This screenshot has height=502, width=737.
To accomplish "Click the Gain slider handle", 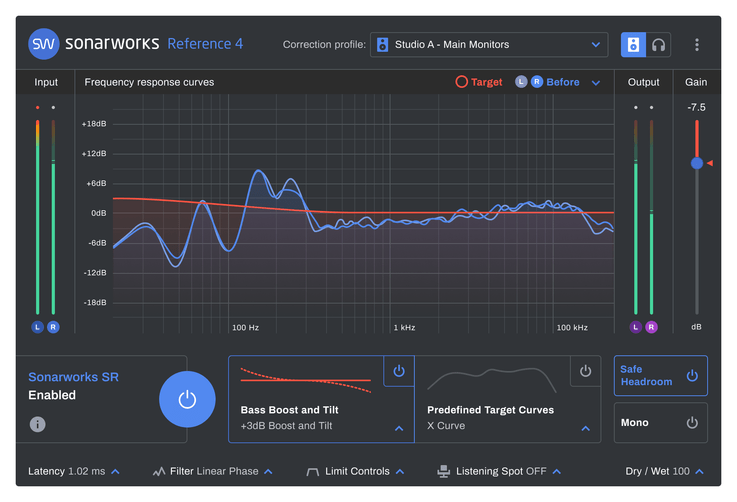I will tap(697, 163).
